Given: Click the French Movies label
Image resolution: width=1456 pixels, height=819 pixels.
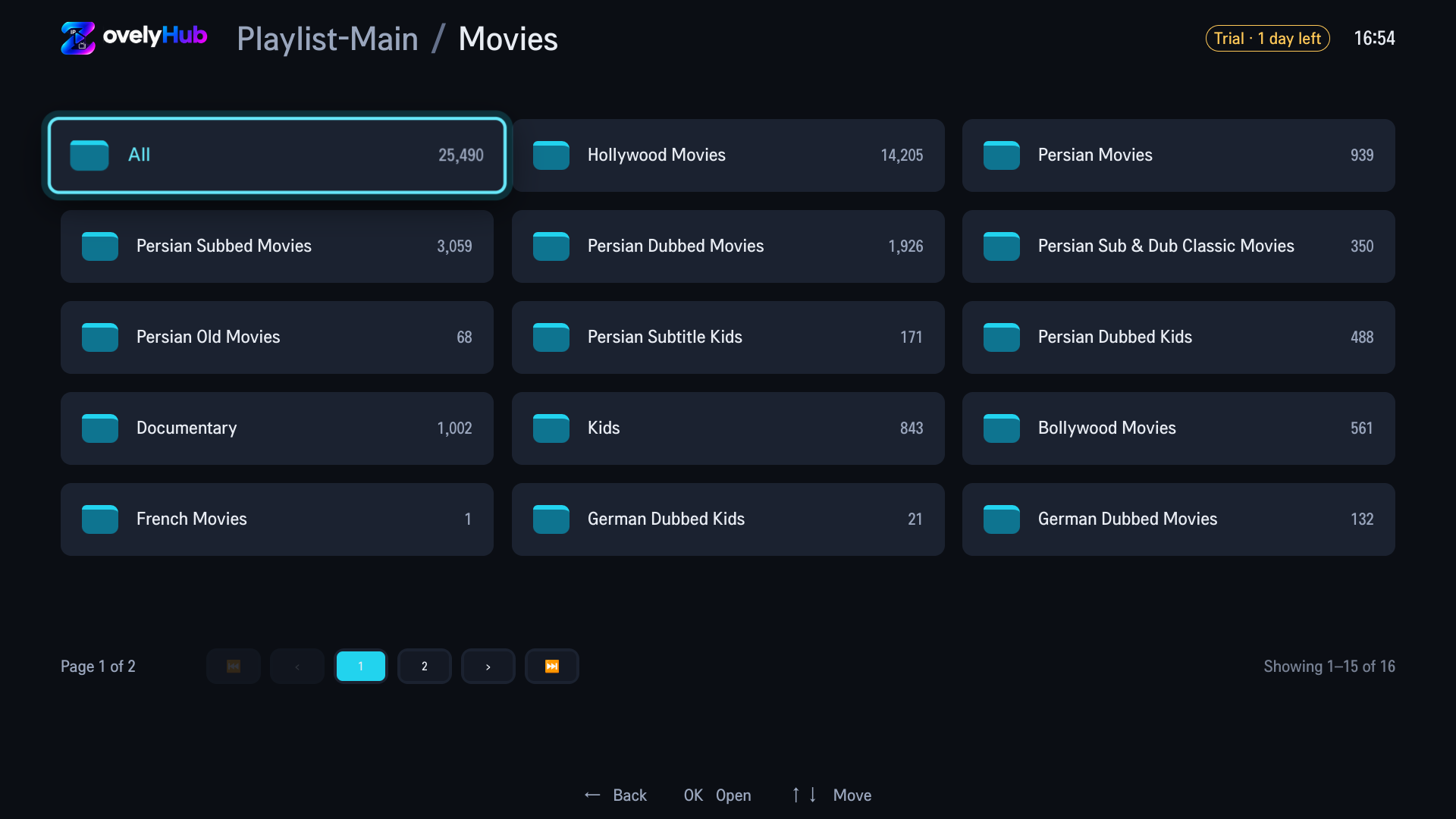Looking at the screenshot, I should [x=192, y=519].
